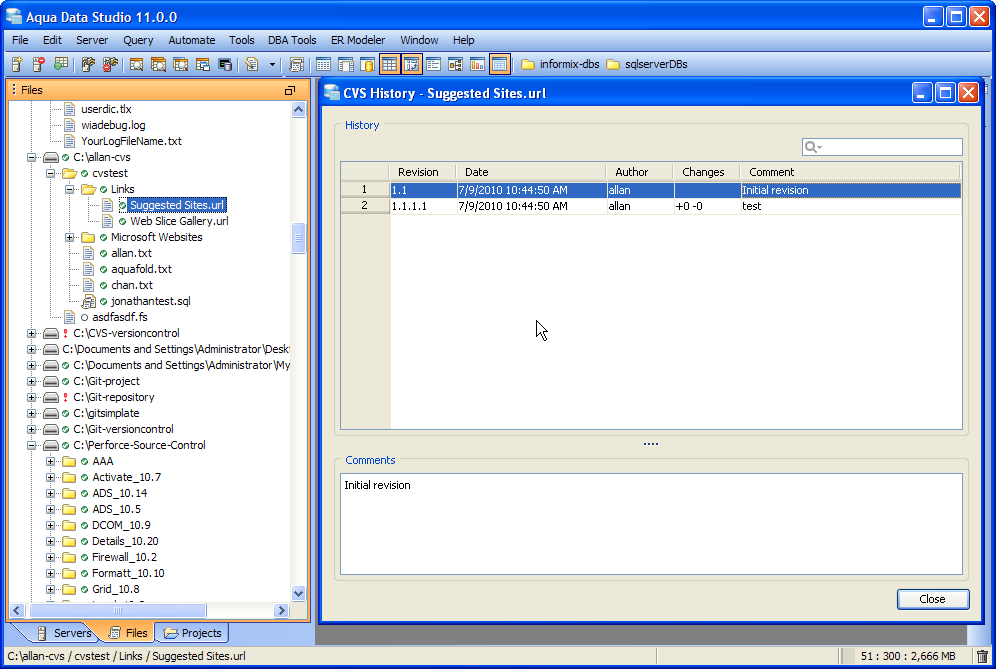The width and height of the screenshot is (996, 669).
Task: Select the Files tab at bottom
Action: (128, 633)
